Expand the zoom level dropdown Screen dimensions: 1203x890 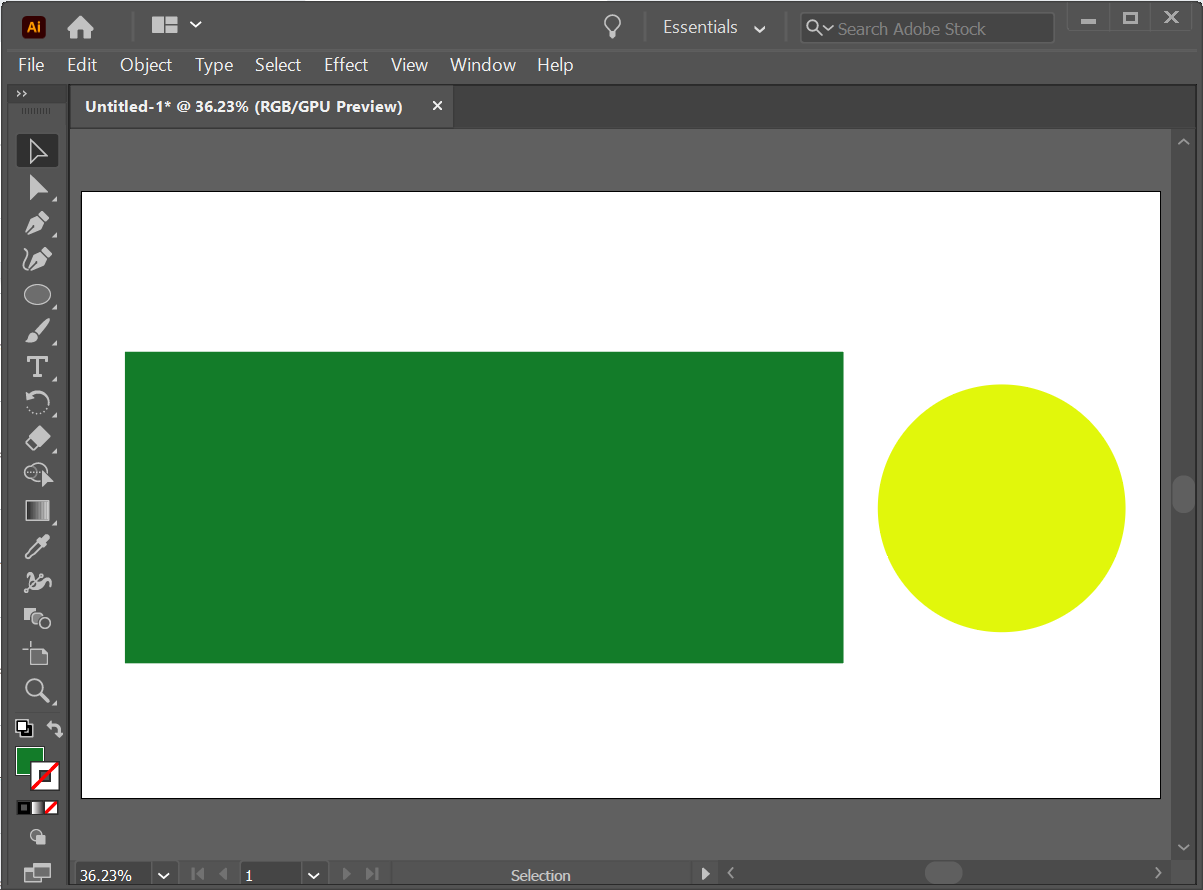coord(164,875)
